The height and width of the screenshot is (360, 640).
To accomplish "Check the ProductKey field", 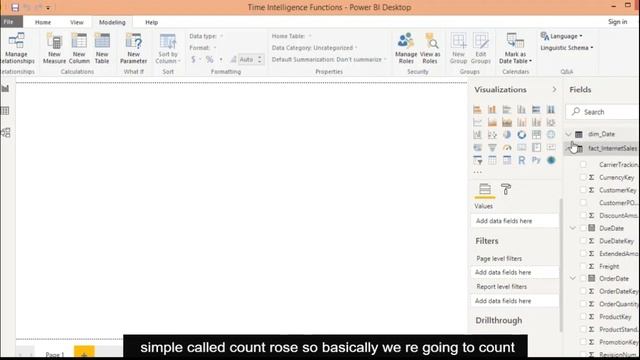I will tap(583, 317).
